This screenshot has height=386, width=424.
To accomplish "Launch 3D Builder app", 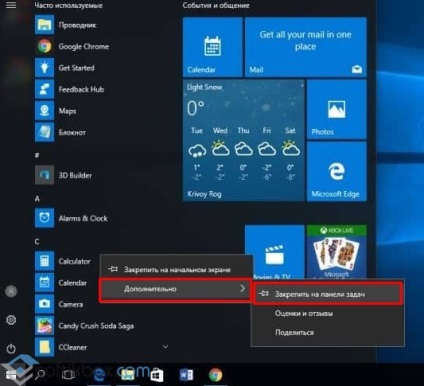I will point(64,175).
